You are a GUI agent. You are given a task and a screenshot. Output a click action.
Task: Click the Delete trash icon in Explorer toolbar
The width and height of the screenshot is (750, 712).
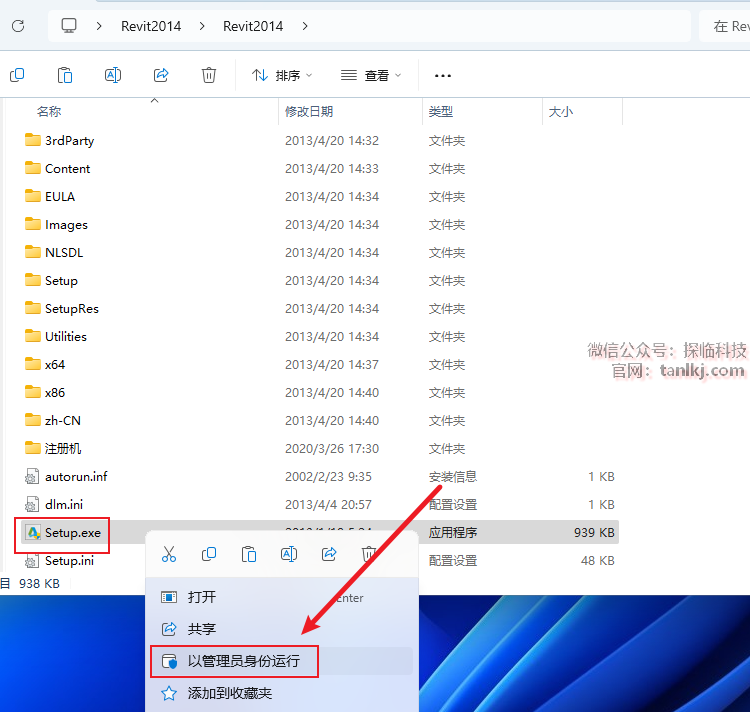pos(209,75)
